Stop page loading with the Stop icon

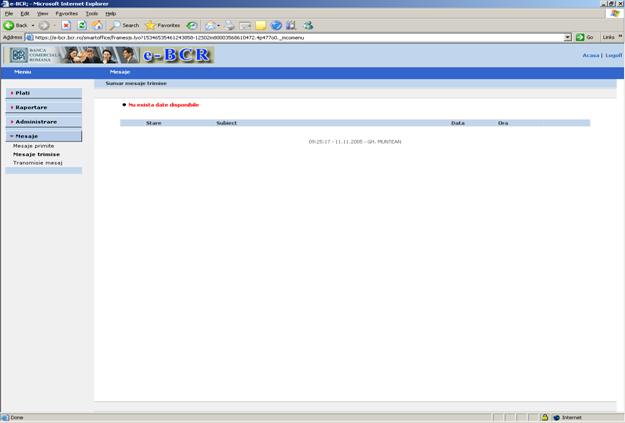click(x=66, y=25)
